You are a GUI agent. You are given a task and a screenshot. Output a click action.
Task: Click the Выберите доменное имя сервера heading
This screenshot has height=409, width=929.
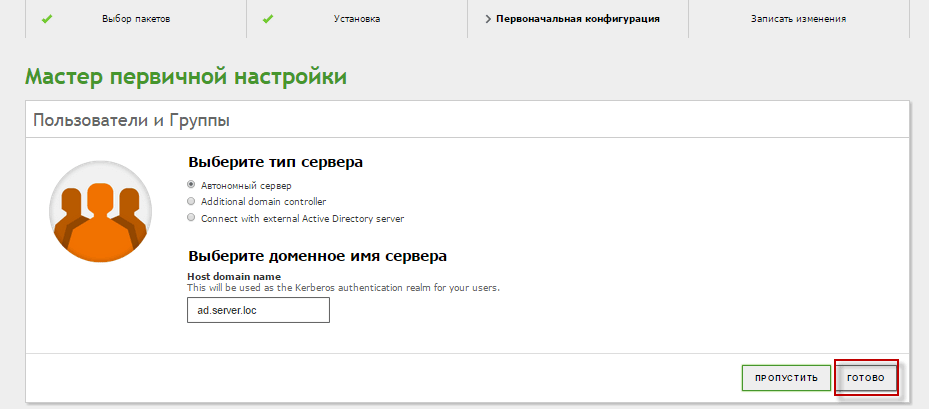317,255
